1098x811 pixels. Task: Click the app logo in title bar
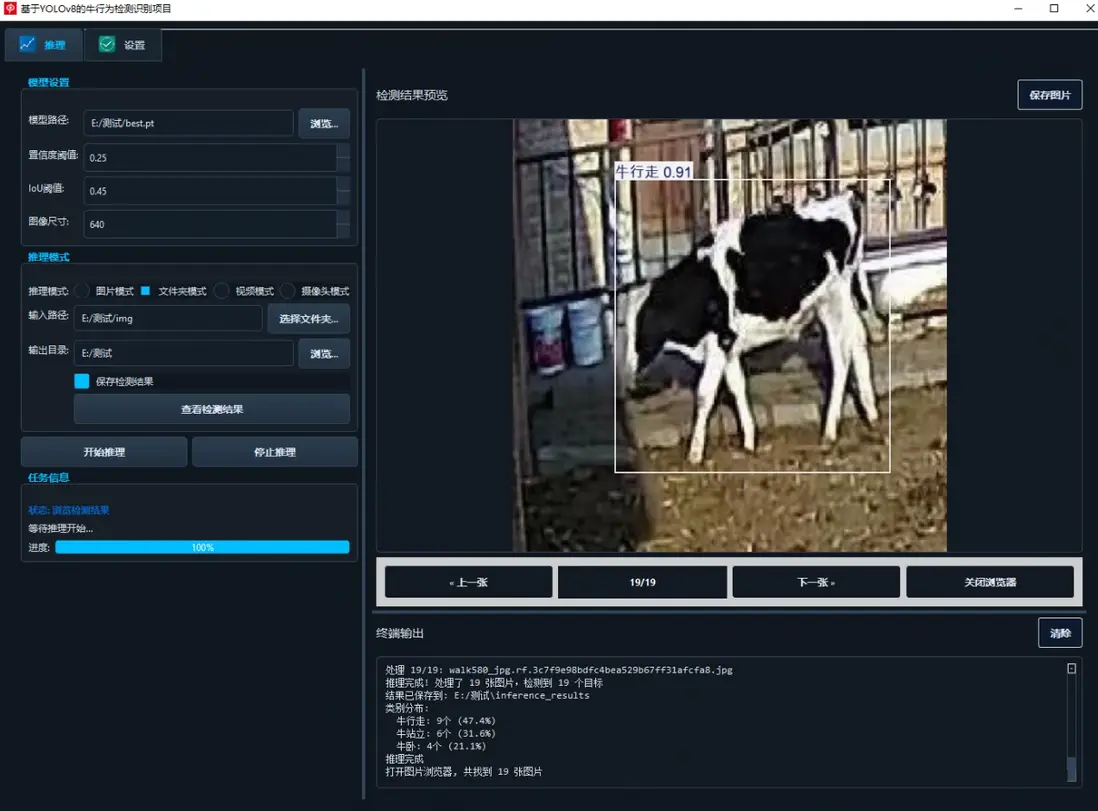[x=10, y=8]
